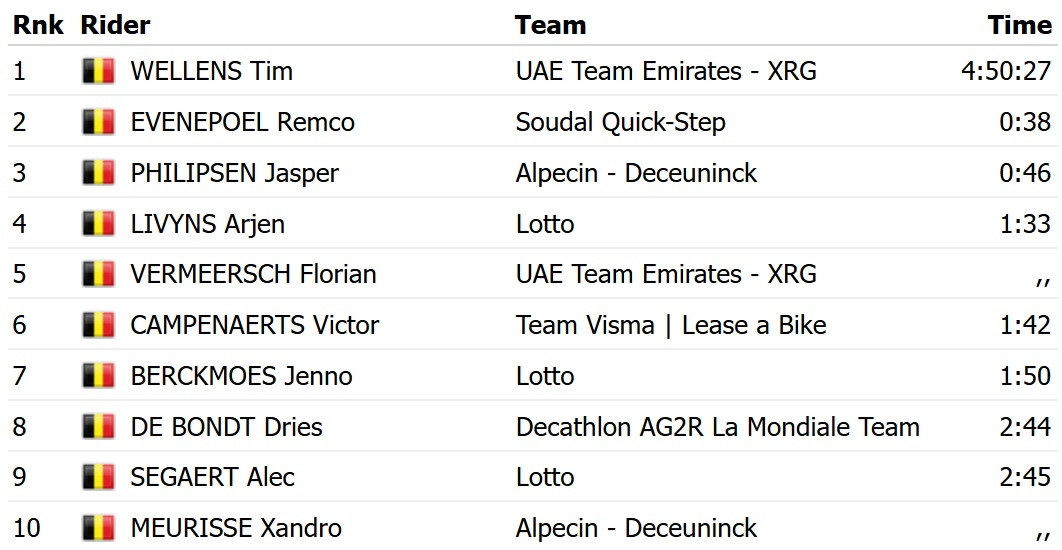Click the Team column header
Viewport: 1062px width, 550px height.
[550, 25]
